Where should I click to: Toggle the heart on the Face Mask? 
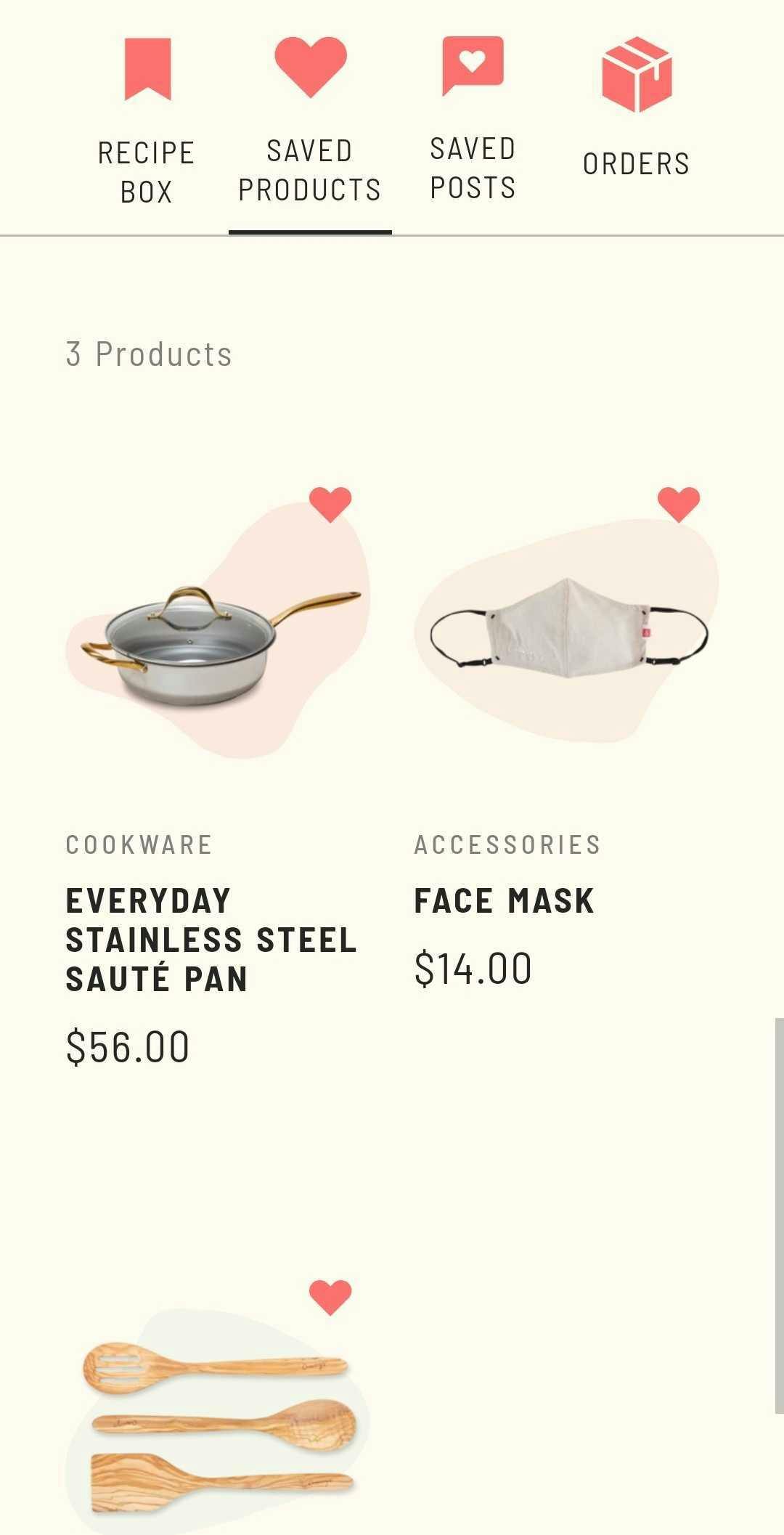pyautogui.click(x=679, y=505)
